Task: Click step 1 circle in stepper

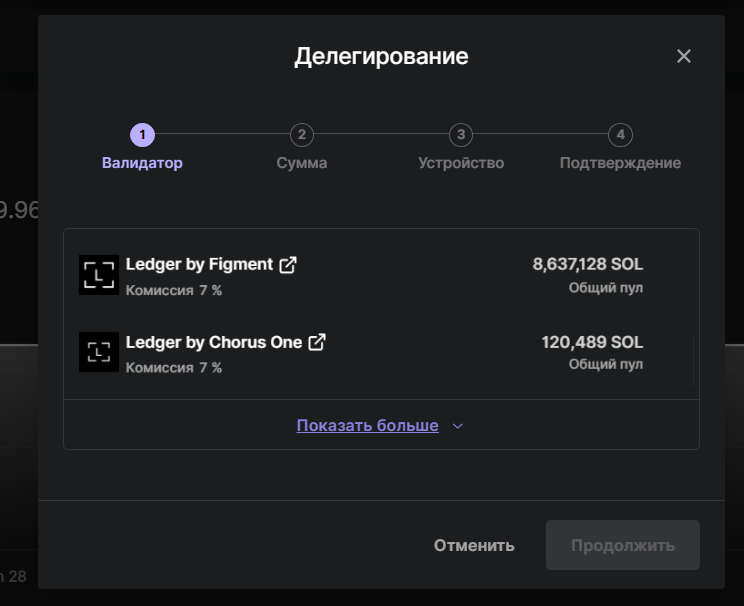Action: point(142,134)
